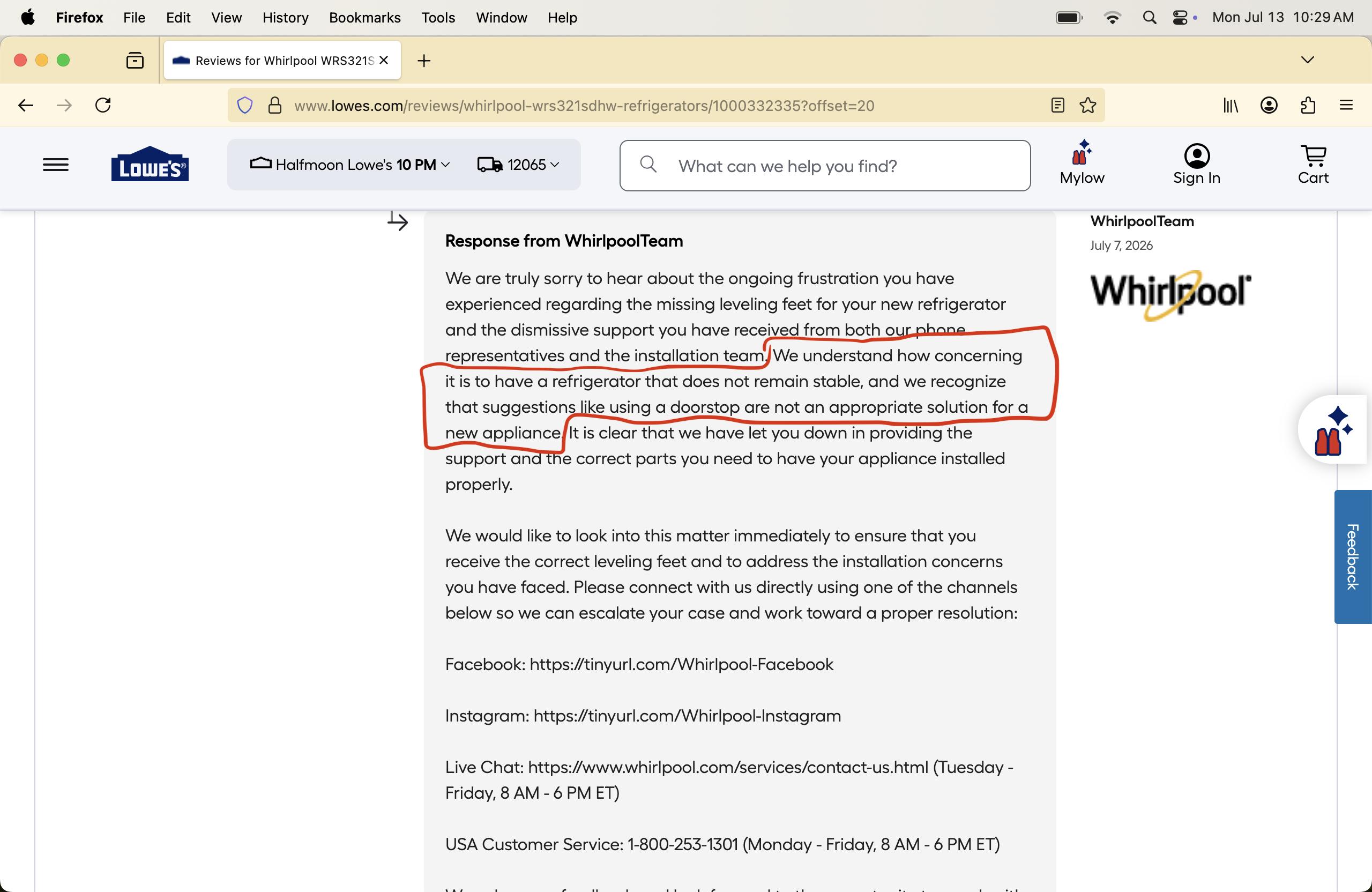Open the Bookmarks menu
This screenshot has height=892, width=1372.
(365, 17)
